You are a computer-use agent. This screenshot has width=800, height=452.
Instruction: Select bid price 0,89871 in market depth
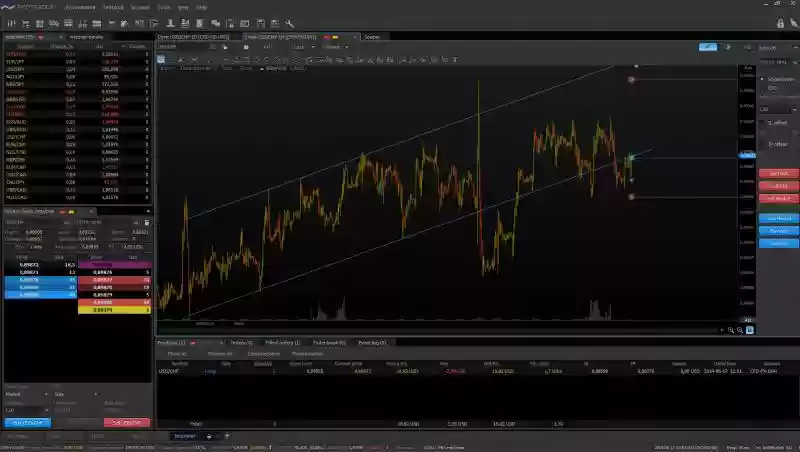pos(41,272)
